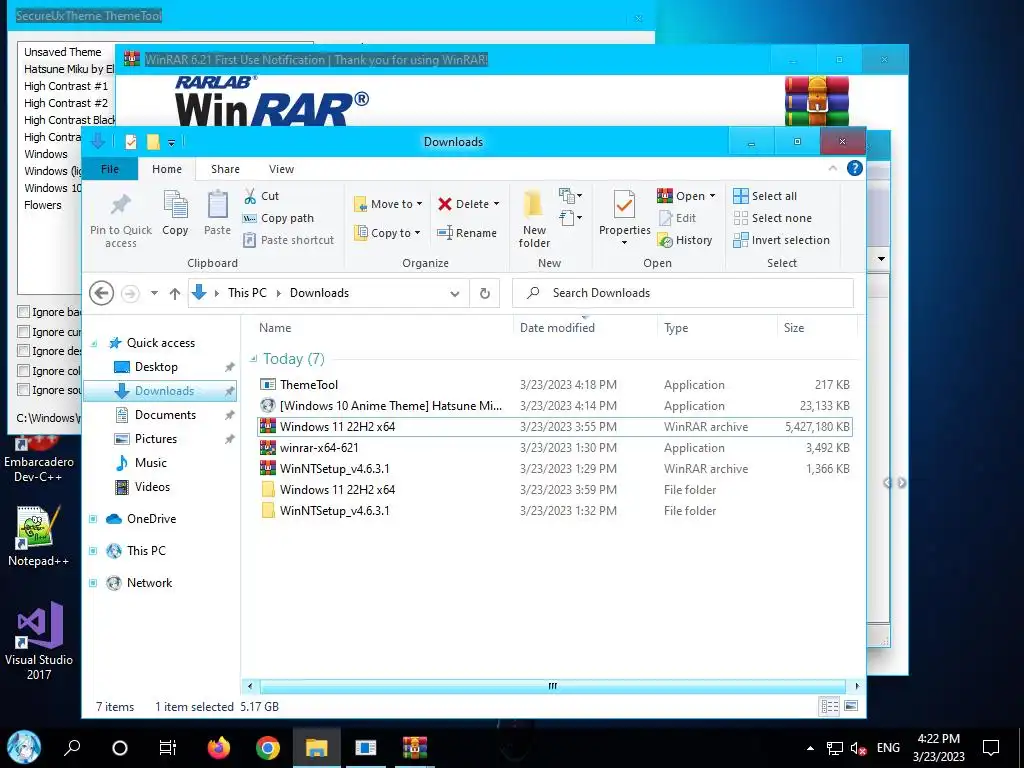
Task: Click This PC in address breadcrumb
Action: [247, 293]
